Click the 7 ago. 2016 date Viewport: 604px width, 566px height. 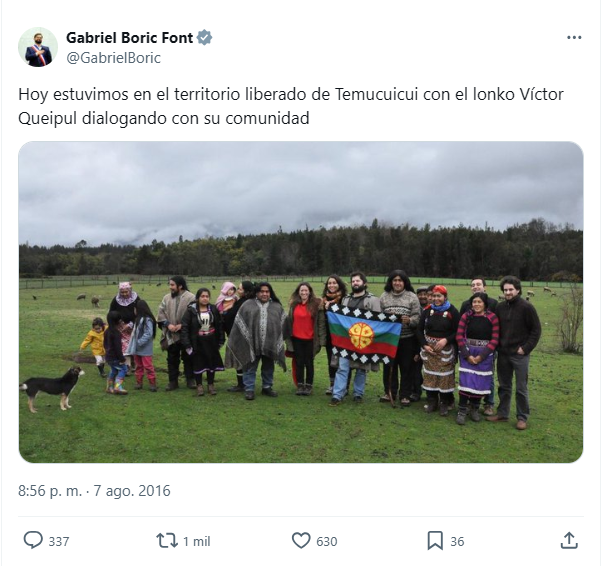[132, 491]
